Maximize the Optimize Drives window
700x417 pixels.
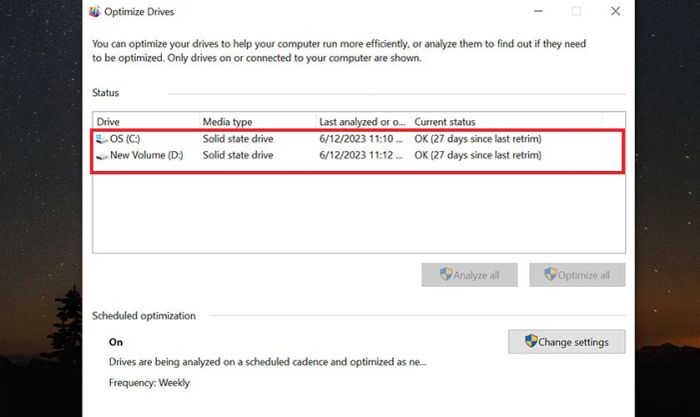(x=576, y=12)
